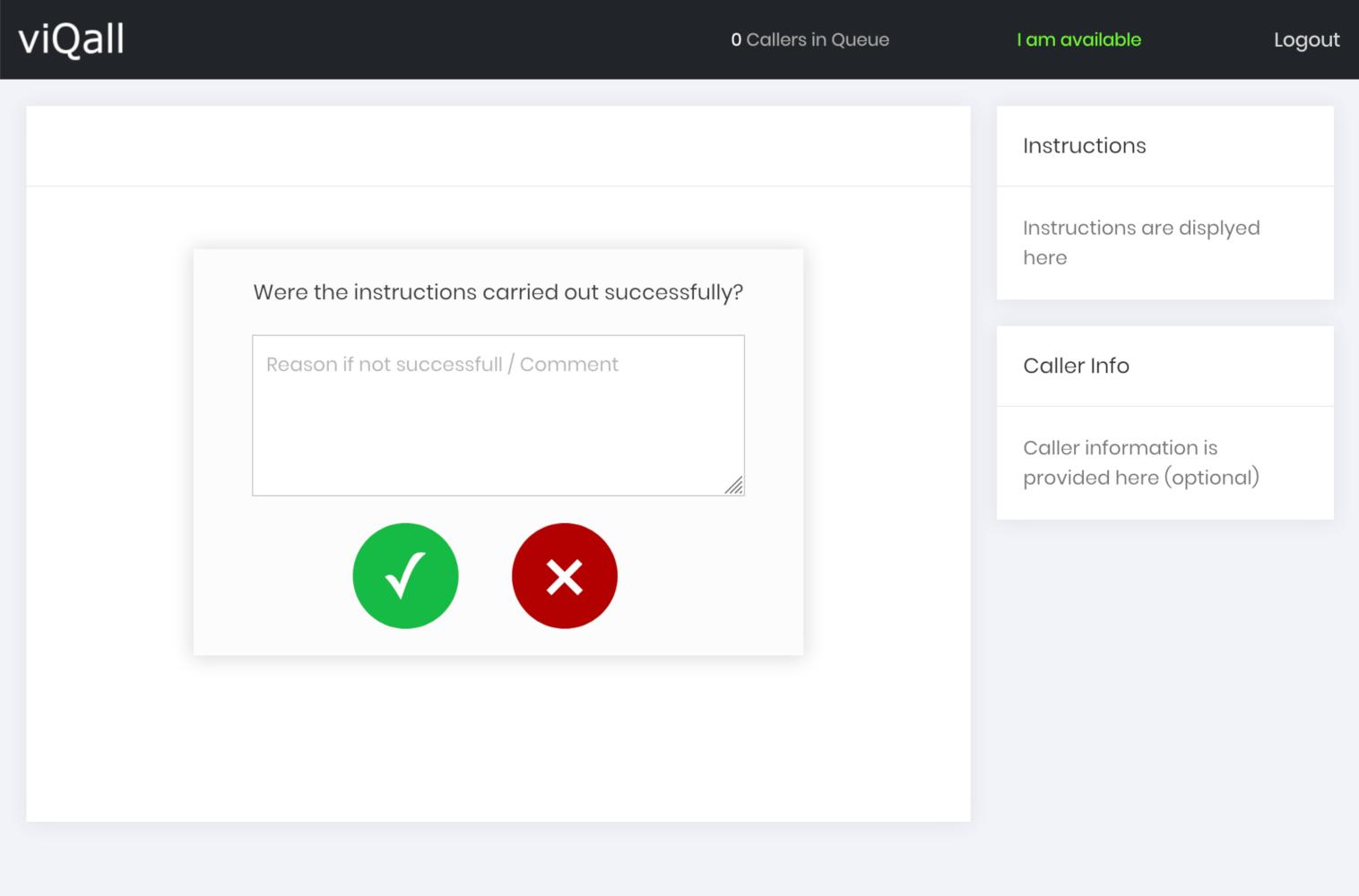Click the "Were the instructions carried out successfully?" question
The height and width of the screenshot is (896, 1359).
(498, 292)
